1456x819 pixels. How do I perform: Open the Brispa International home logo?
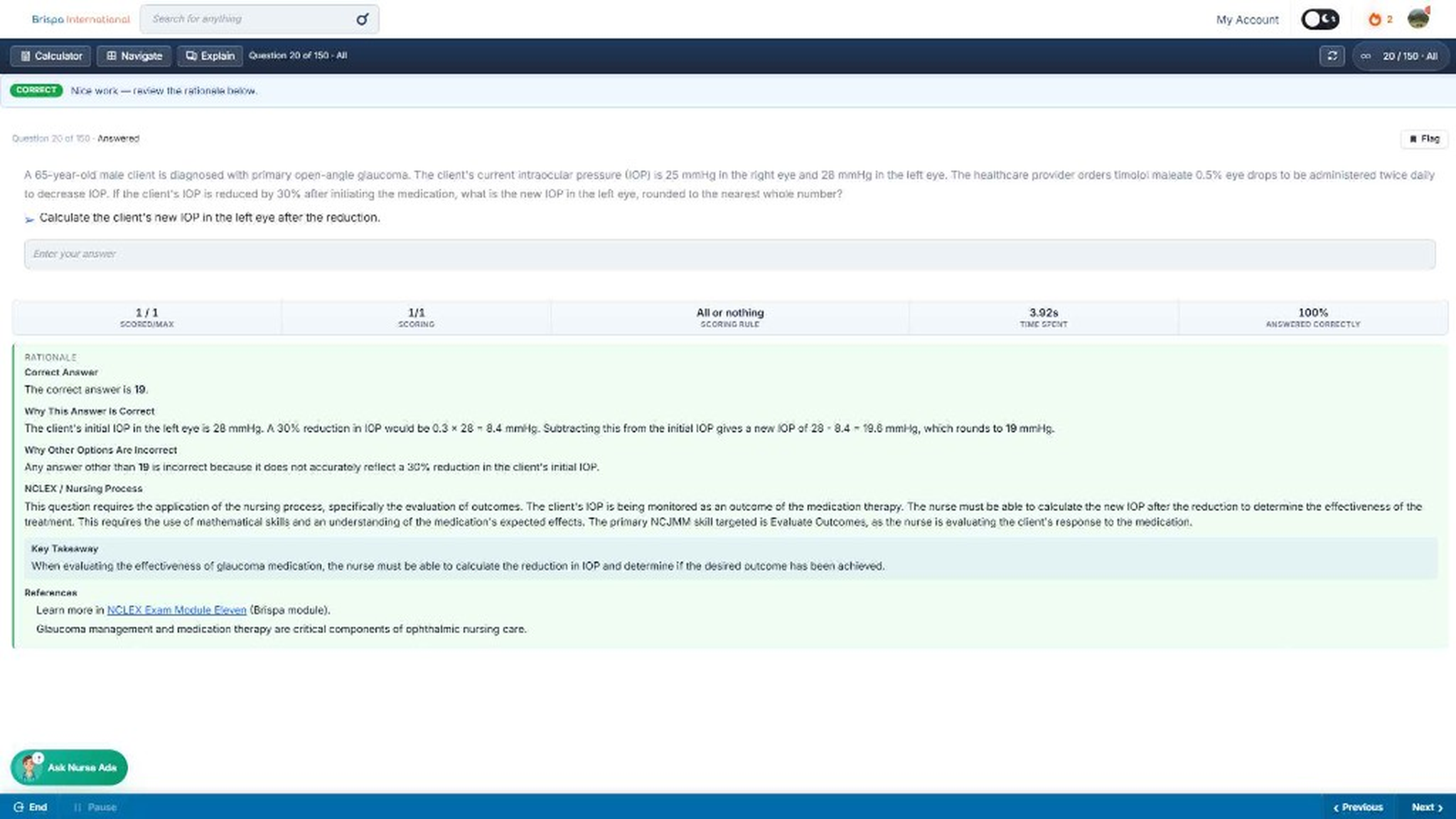point(80,19)
